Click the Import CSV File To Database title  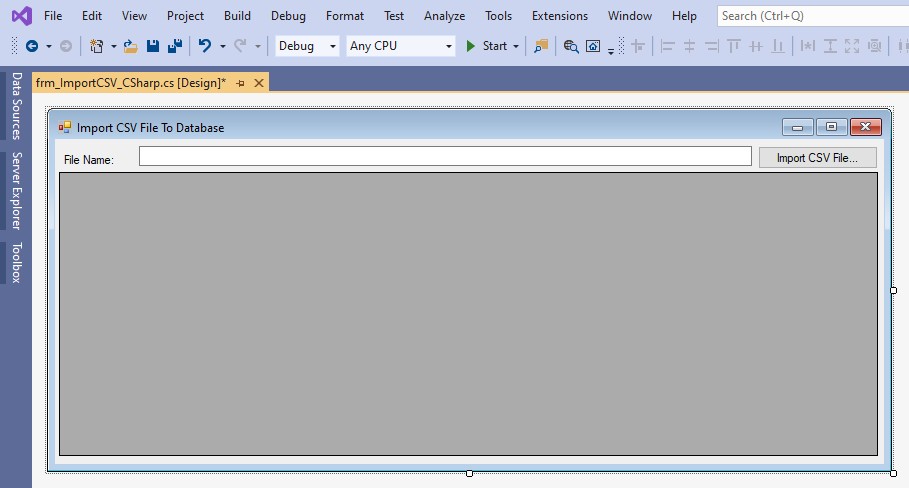150,128
